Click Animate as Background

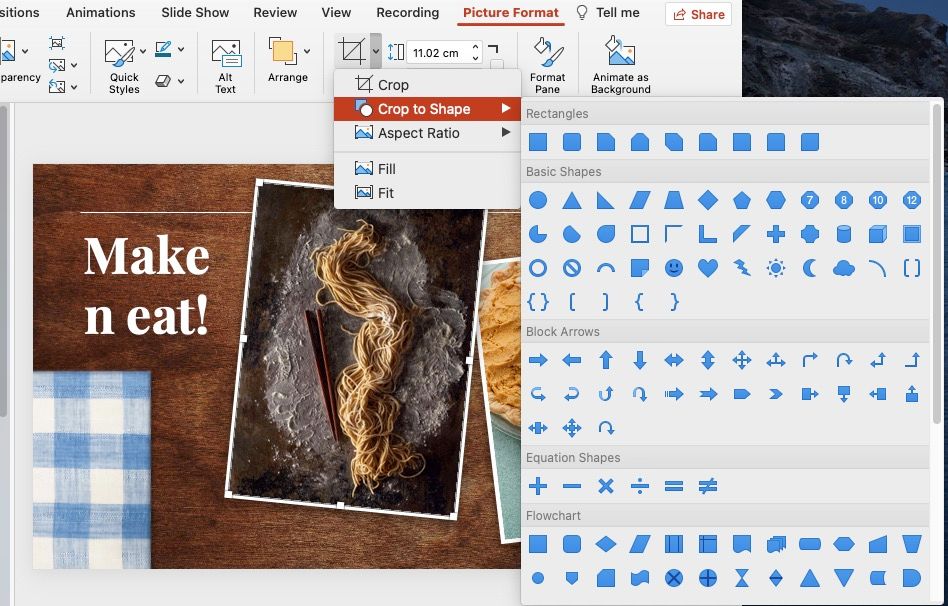click(620, 66)
